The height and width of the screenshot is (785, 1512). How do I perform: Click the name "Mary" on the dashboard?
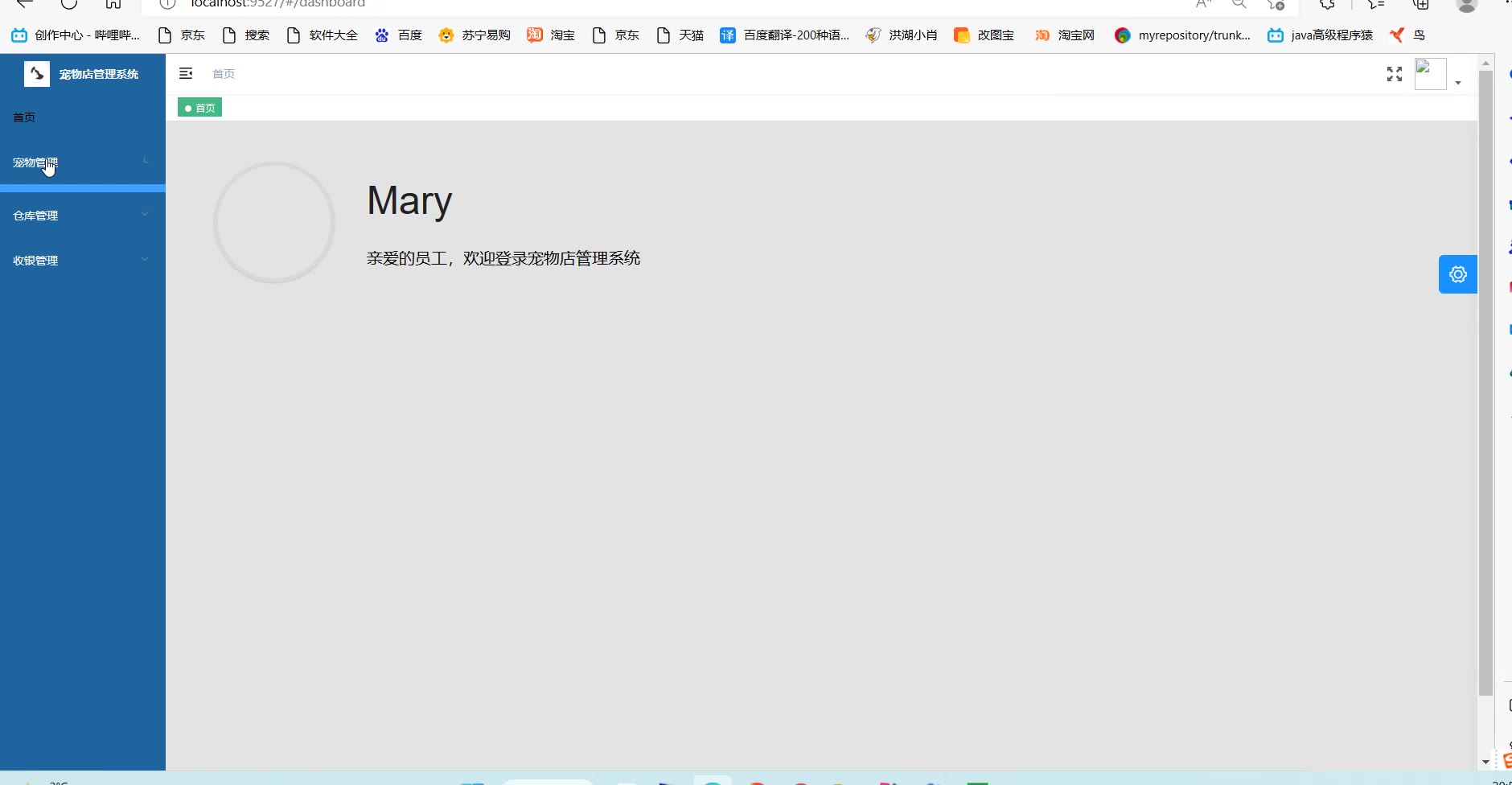pyautogui.click(x=409, y=200)
